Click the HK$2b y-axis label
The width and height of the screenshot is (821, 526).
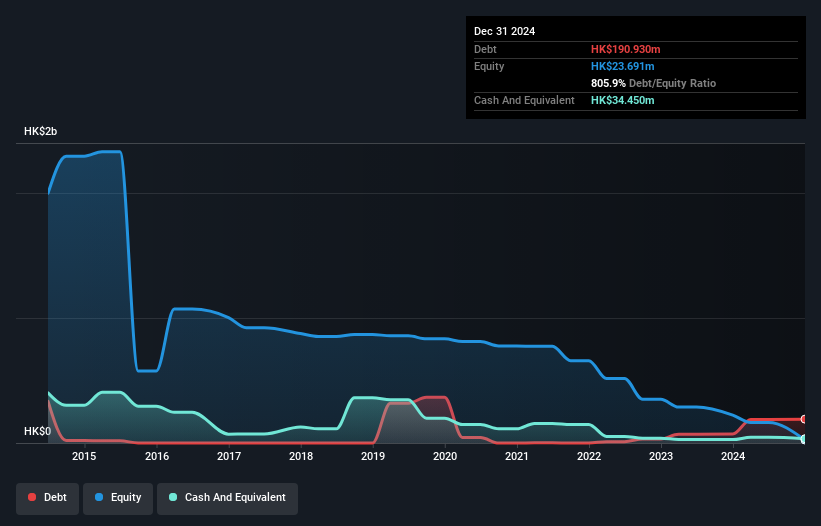pyautogui.click(x=40, y=131)
